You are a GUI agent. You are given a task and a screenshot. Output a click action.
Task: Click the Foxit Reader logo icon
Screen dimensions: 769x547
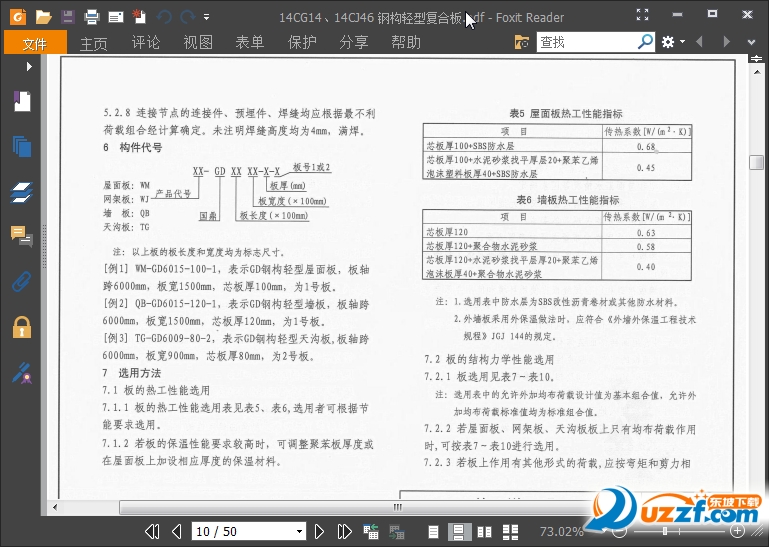coord(18,17)
